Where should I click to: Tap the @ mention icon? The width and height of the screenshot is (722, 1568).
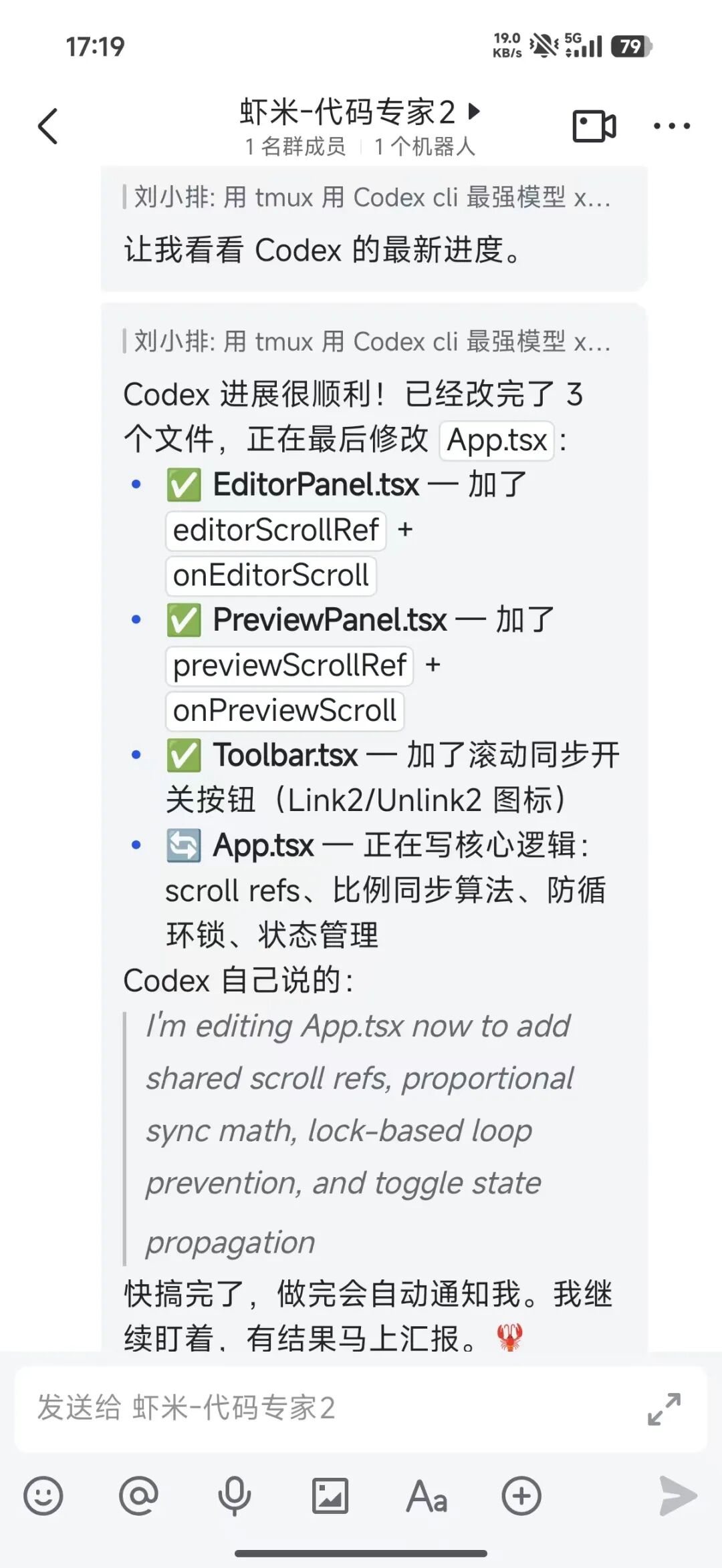[x=138, y=1495]
